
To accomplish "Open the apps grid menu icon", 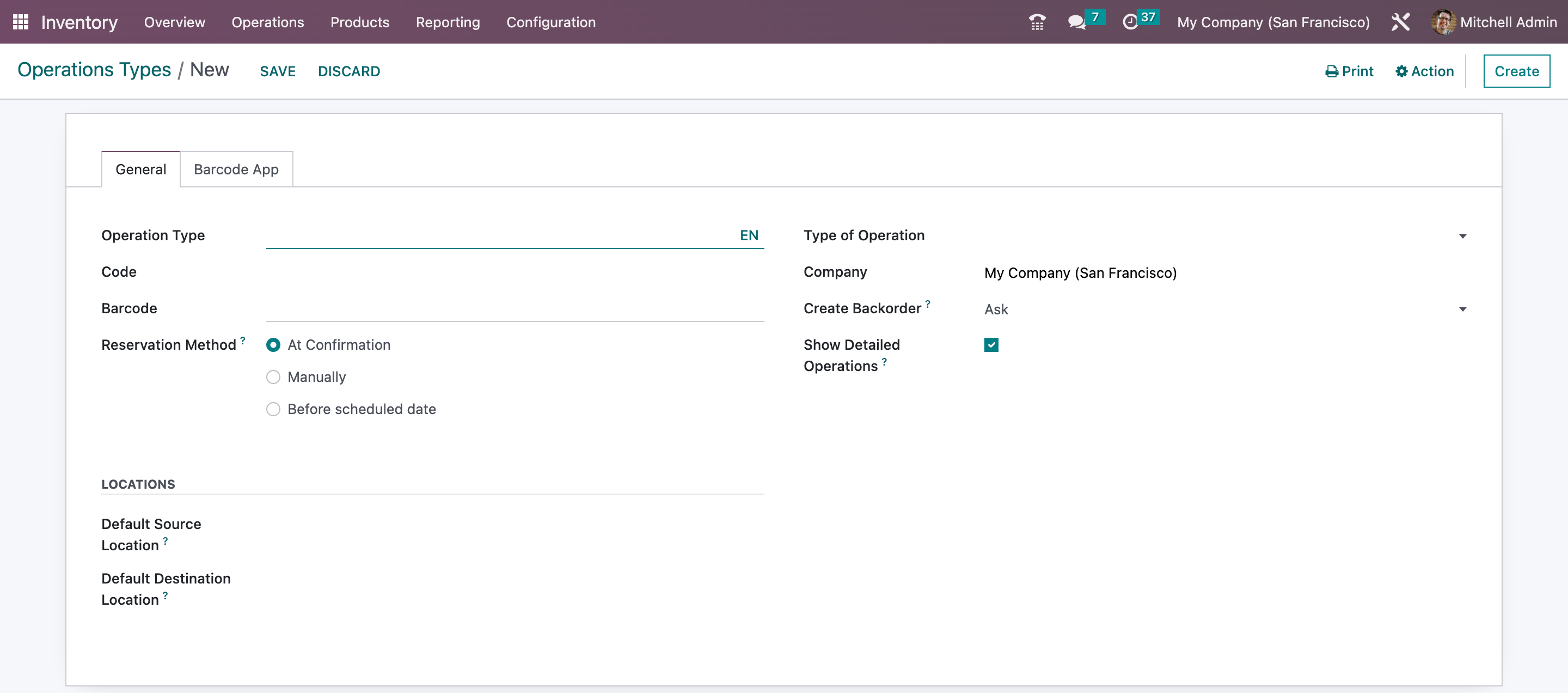I will (x=20, y=22).
